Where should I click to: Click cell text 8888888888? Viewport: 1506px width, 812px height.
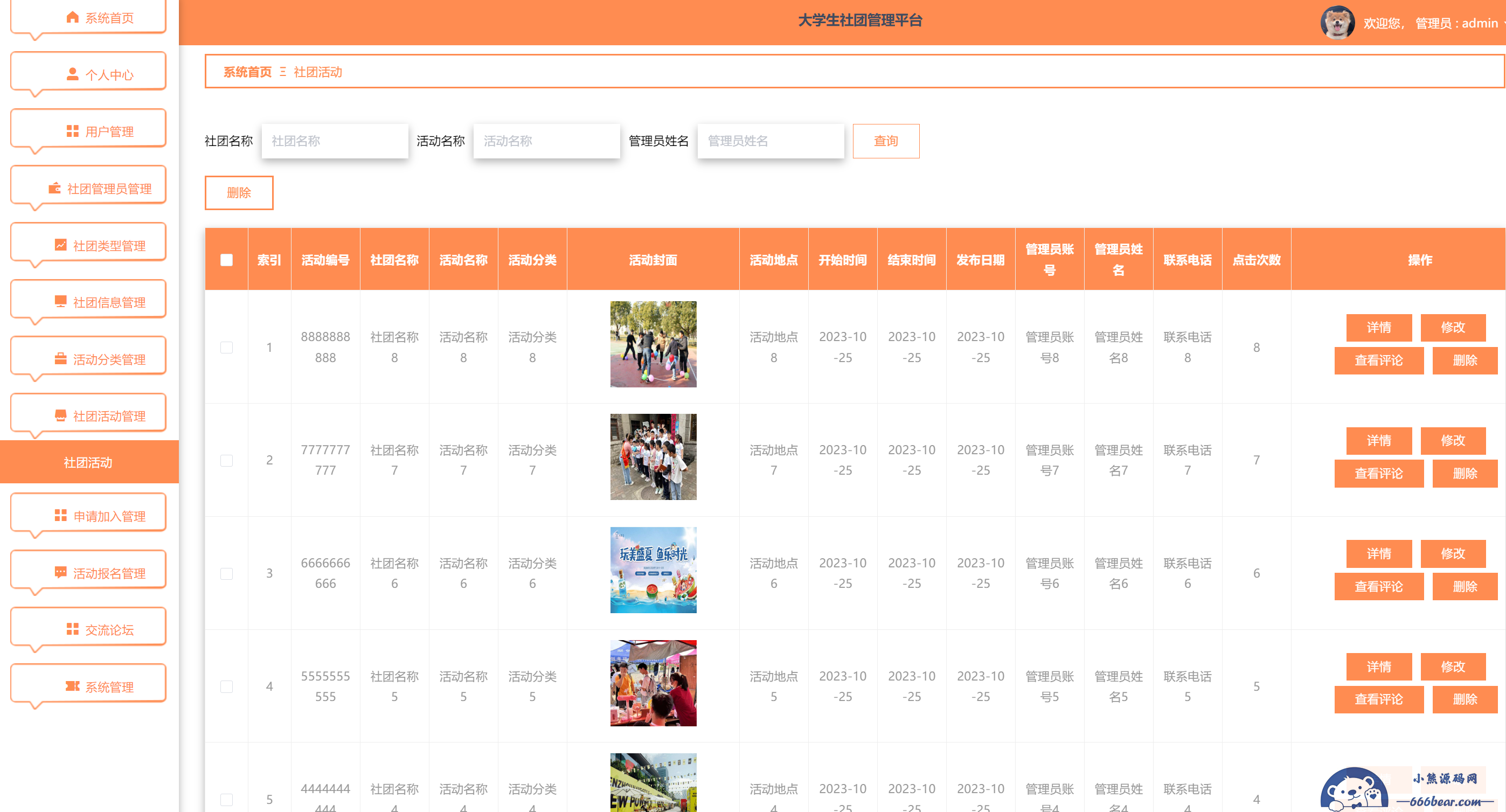click(x=325, y=347)
